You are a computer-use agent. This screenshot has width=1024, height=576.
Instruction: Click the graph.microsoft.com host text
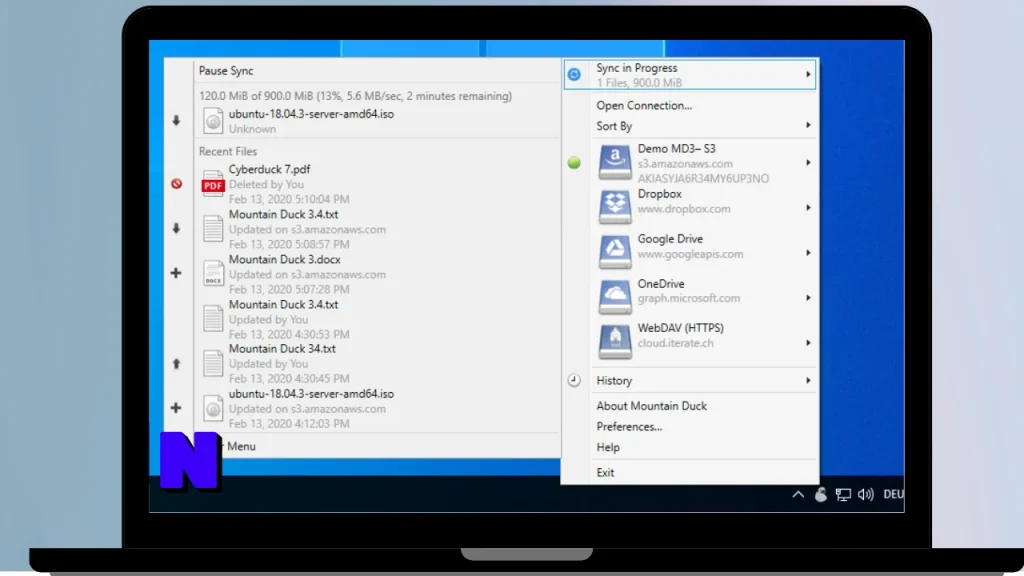tap(689, 298)
